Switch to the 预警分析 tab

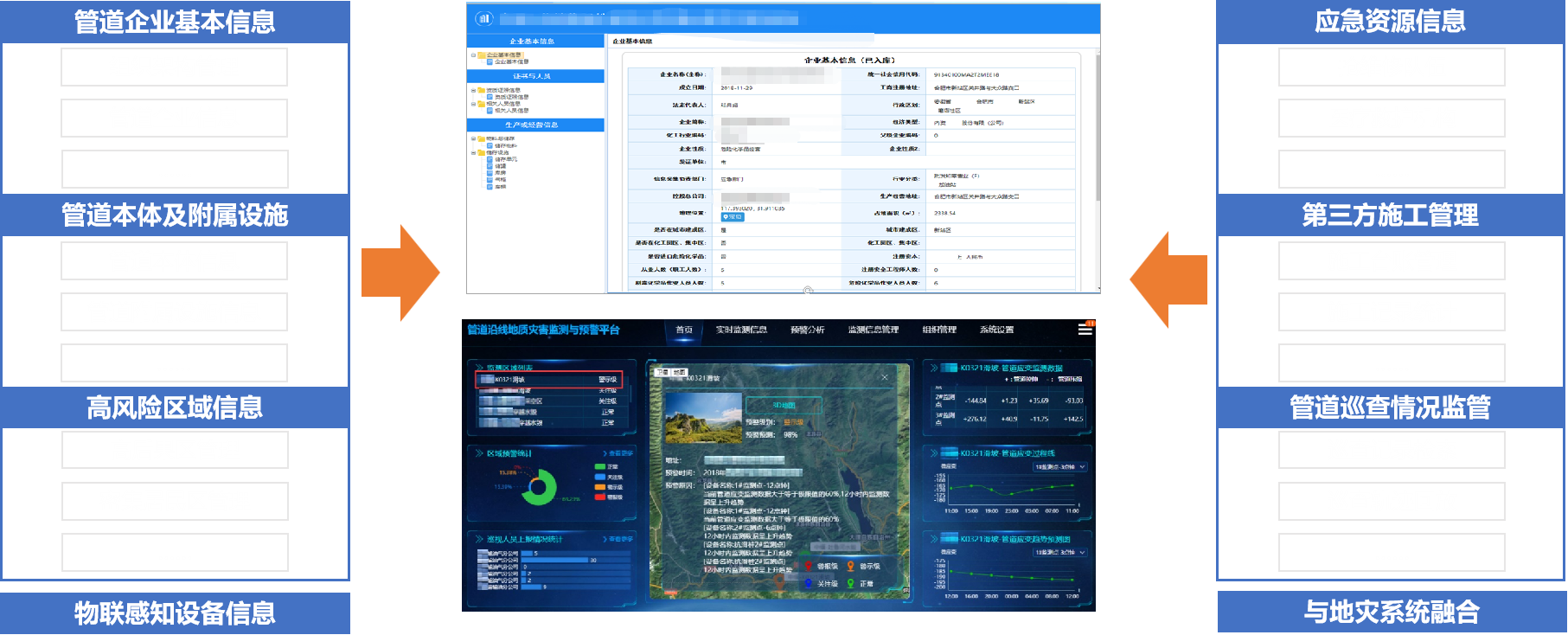pos(807,330)
